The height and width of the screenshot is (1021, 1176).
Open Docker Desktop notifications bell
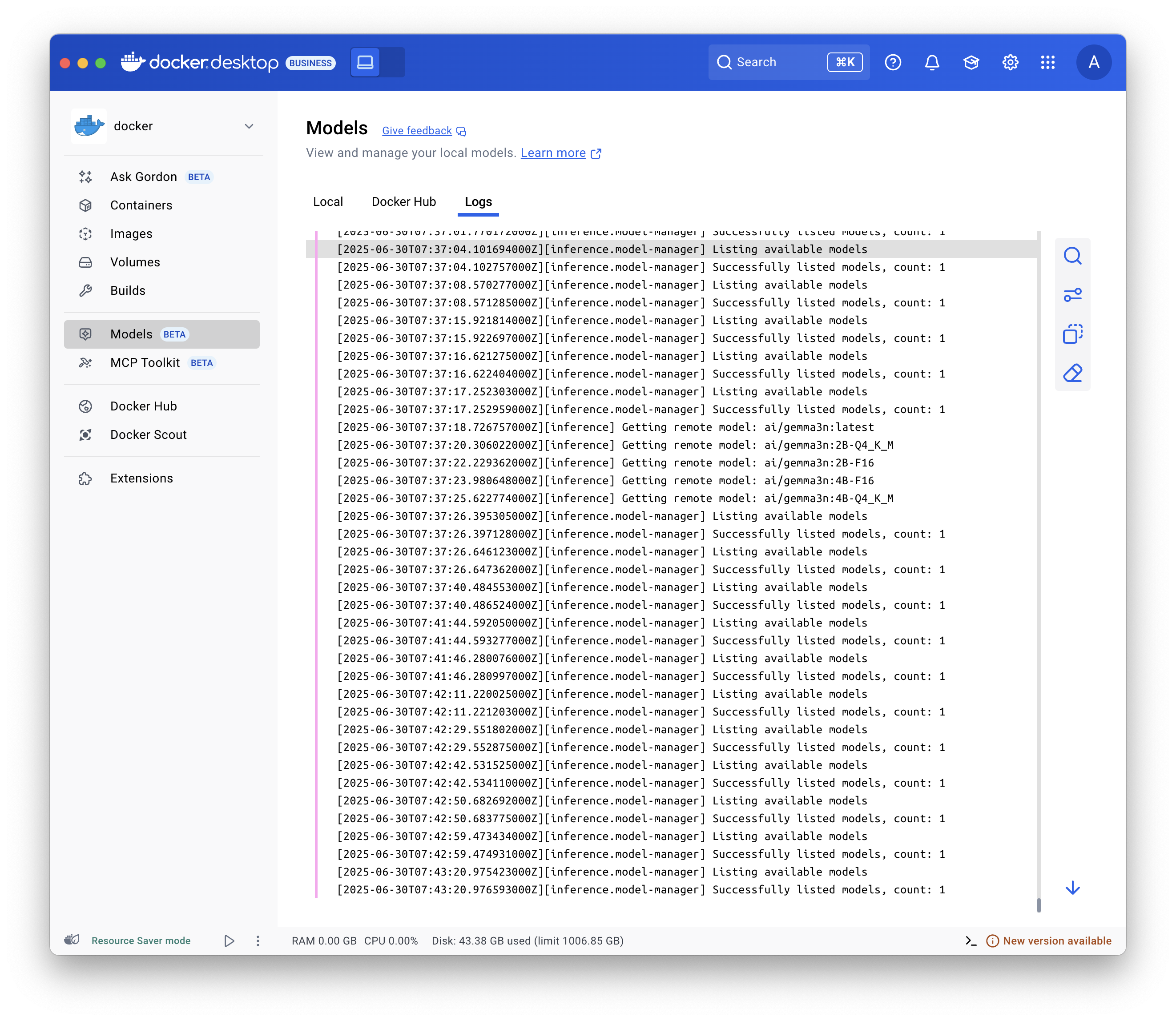pos(933,63)
